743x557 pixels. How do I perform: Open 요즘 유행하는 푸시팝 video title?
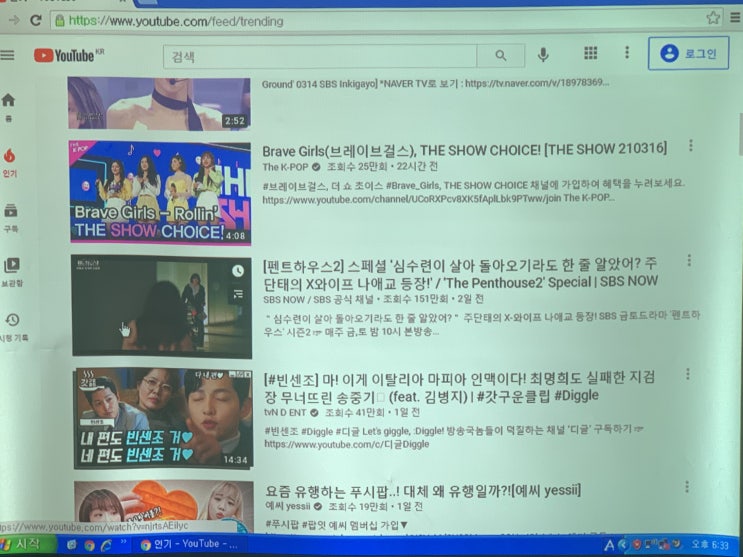pos(422,490)
